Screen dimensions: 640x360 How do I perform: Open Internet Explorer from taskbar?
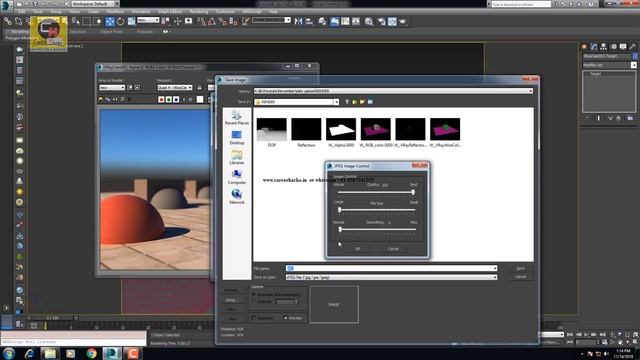click(x=29, y=353)
